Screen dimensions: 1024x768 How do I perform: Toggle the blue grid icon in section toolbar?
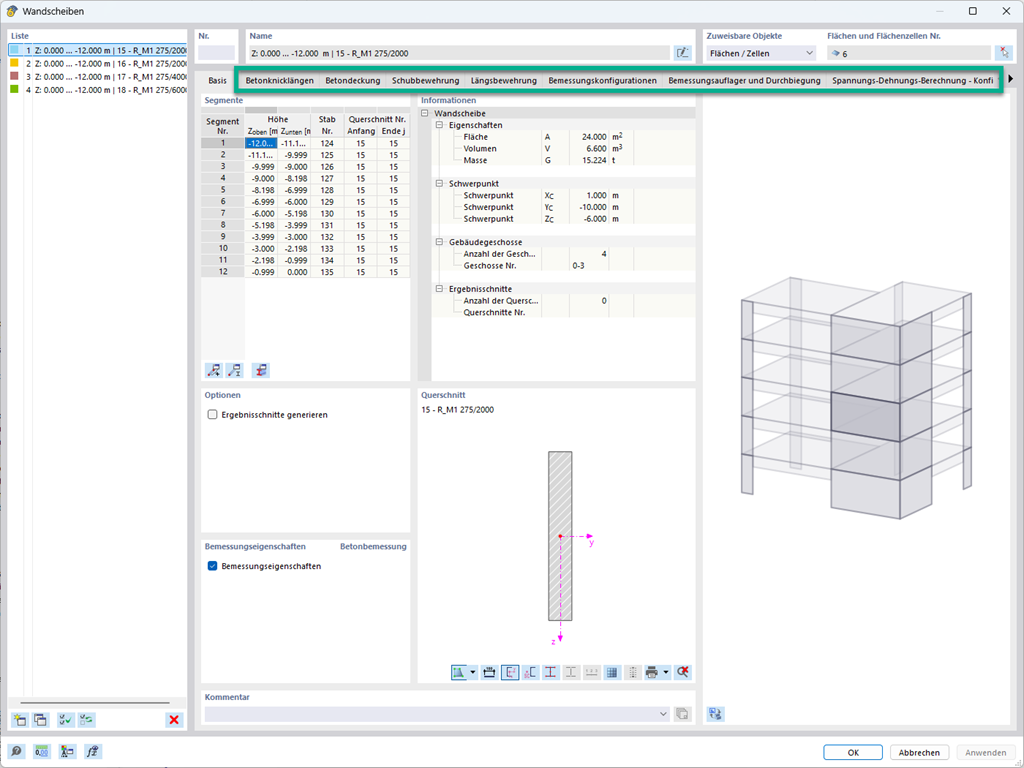coord(612,672)
